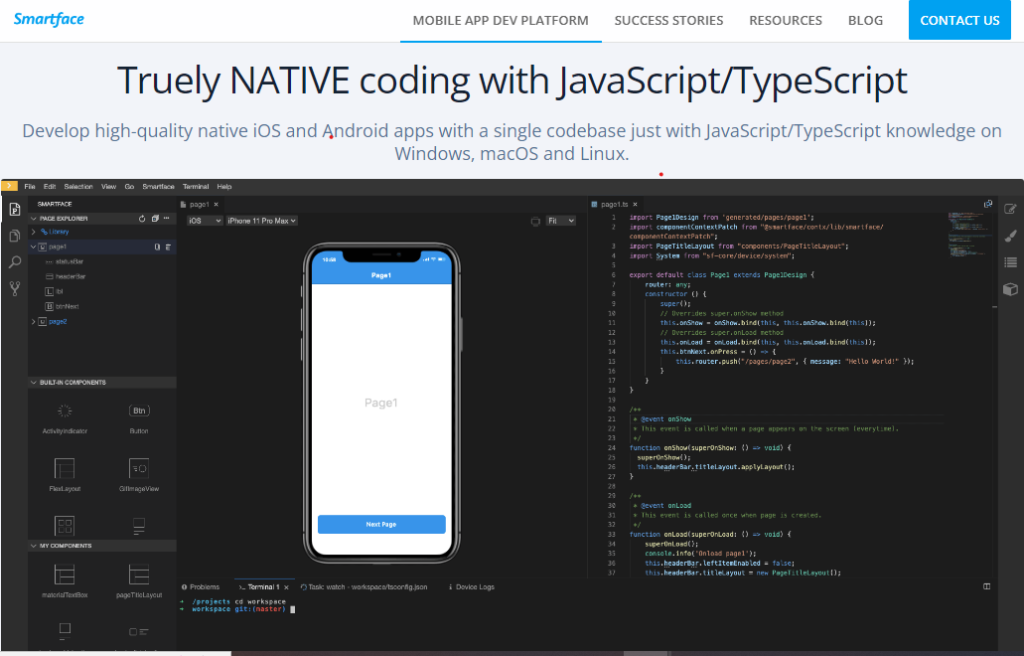Open Mobile App Dev Platform nav link
This screenshot has height=656, width=1024.
[x=500, y=20]
